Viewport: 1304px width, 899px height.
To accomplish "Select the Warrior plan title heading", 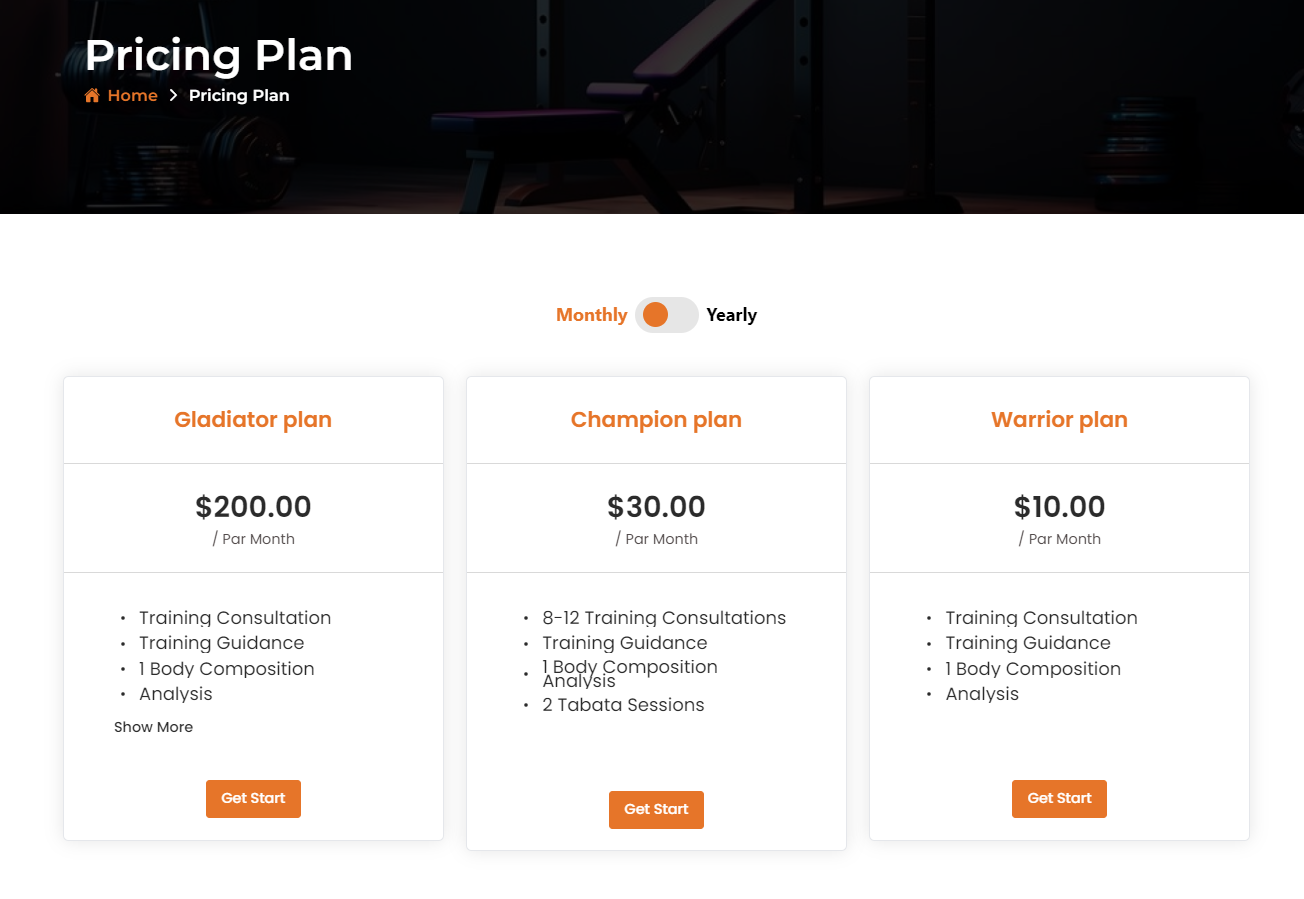I will tap(1059, 419).
